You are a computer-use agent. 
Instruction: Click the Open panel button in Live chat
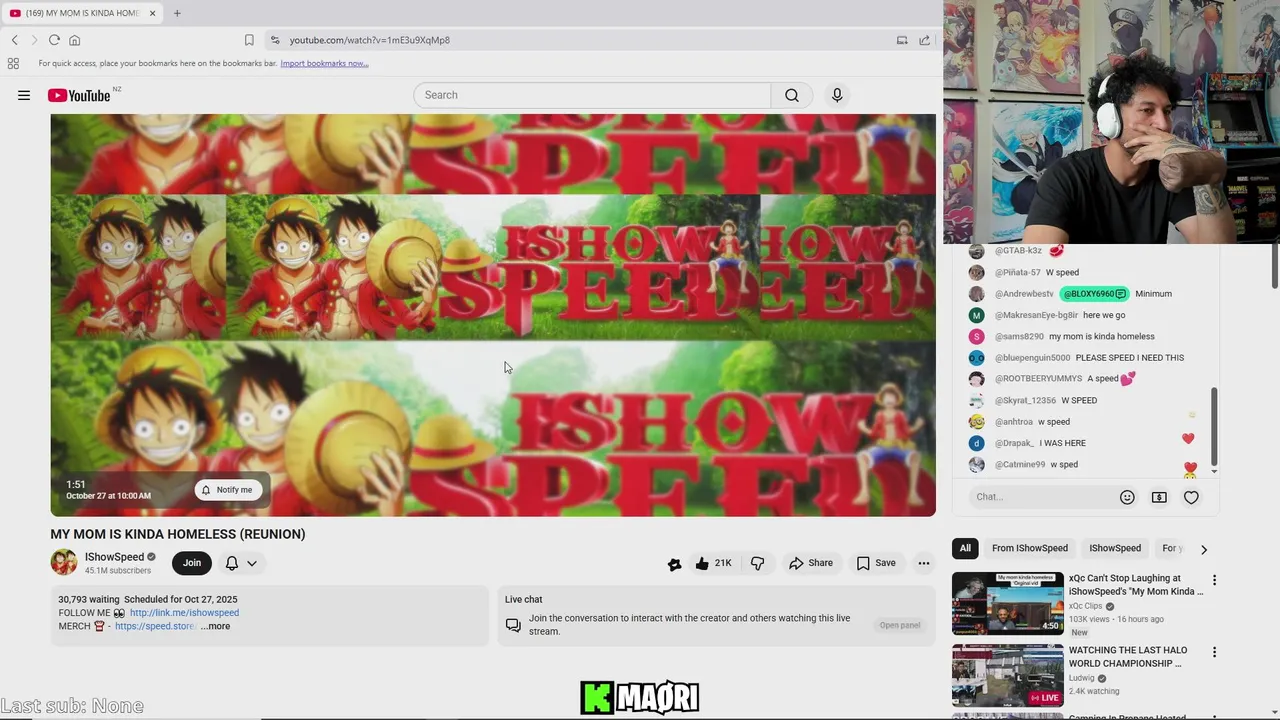click(900, 625)
